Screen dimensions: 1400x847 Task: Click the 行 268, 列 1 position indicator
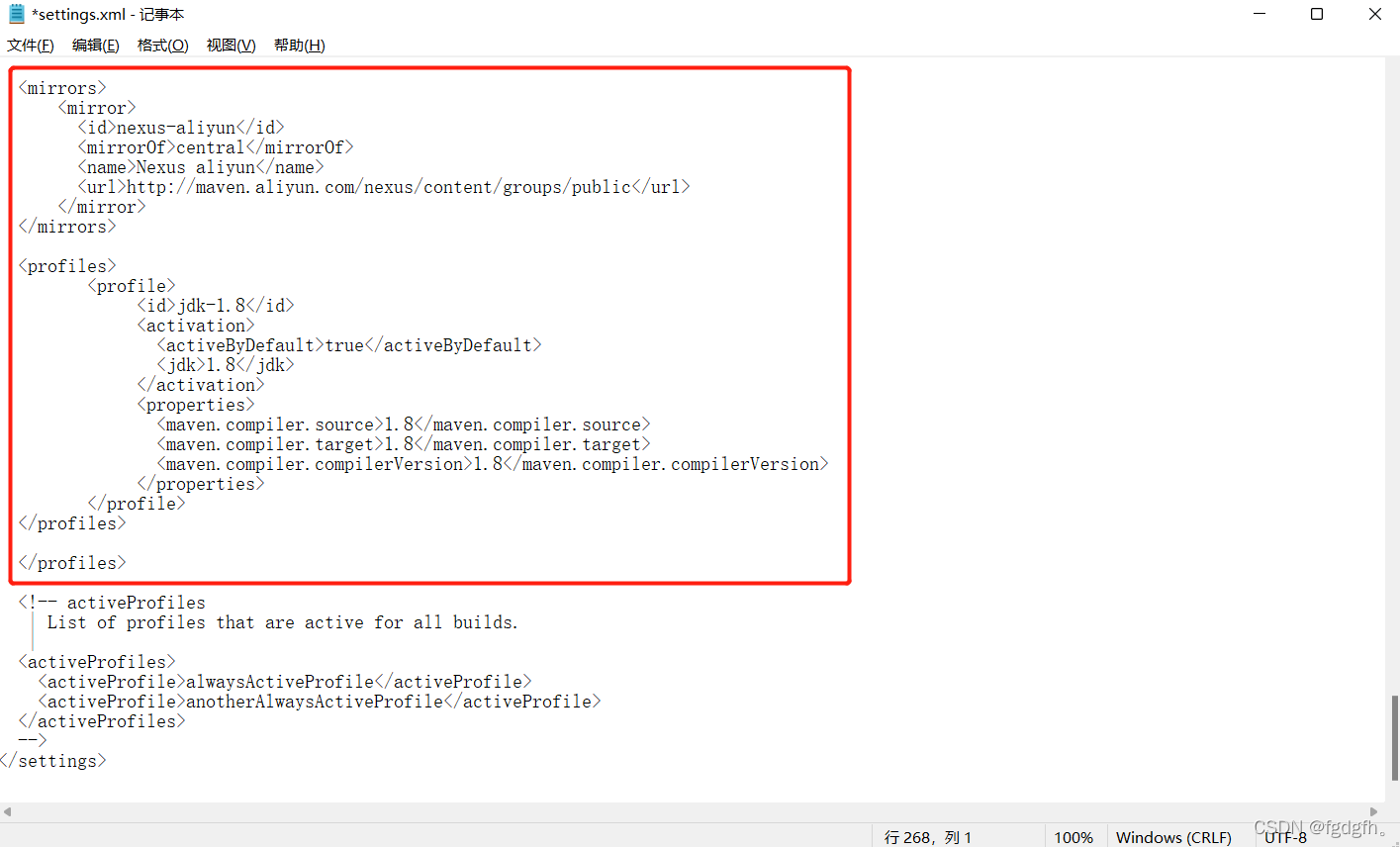(x=926, y=836)
